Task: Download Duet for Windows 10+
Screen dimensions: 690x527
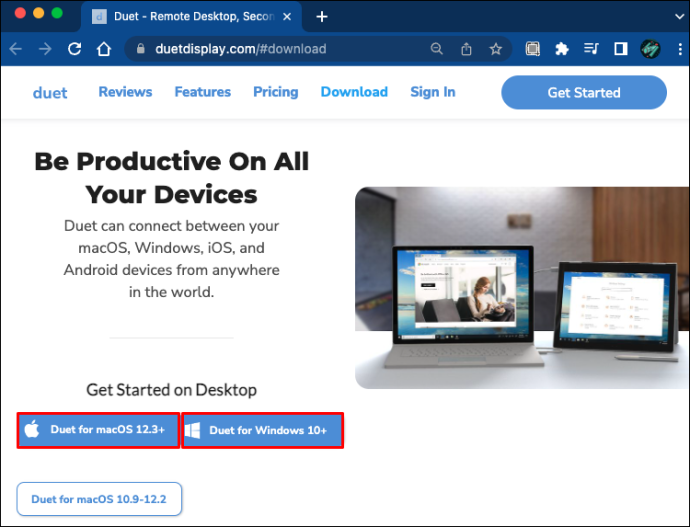Action: tap(262, 430)
